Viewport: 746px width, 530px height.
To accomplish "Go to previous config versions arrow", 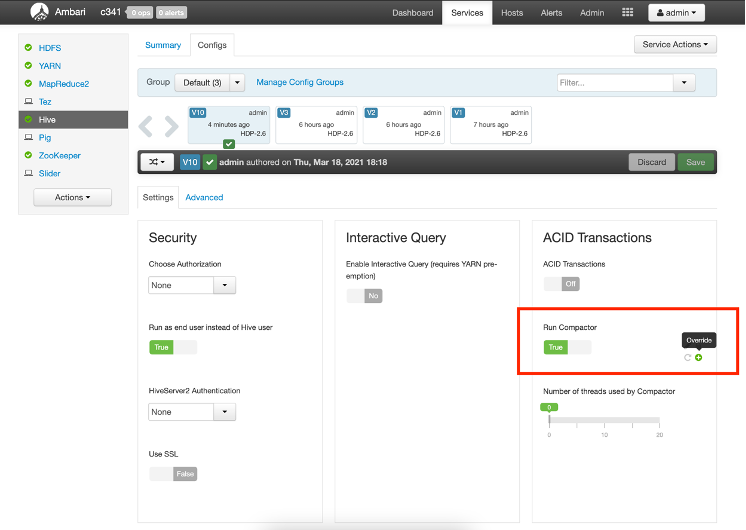I will coord(146,127).
